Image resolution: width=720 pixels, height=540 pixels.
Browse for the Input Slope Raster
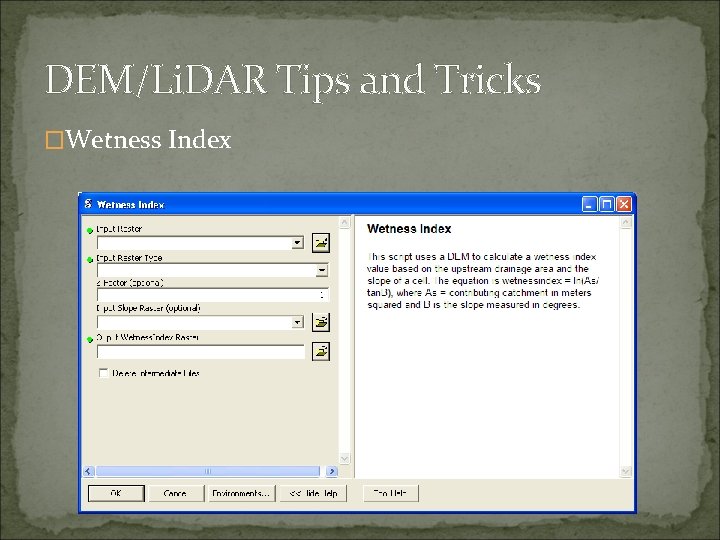click(x=321, y=322)
